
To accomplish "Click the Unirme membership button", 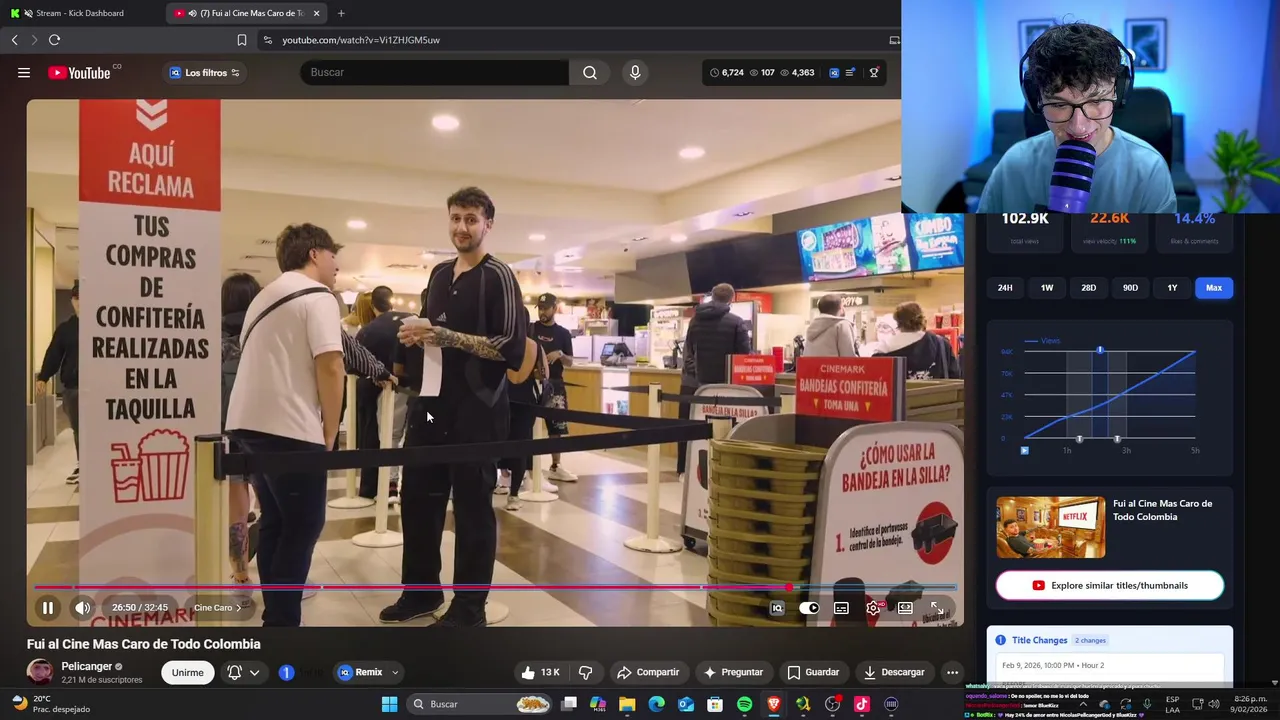I will click(188, 672).
